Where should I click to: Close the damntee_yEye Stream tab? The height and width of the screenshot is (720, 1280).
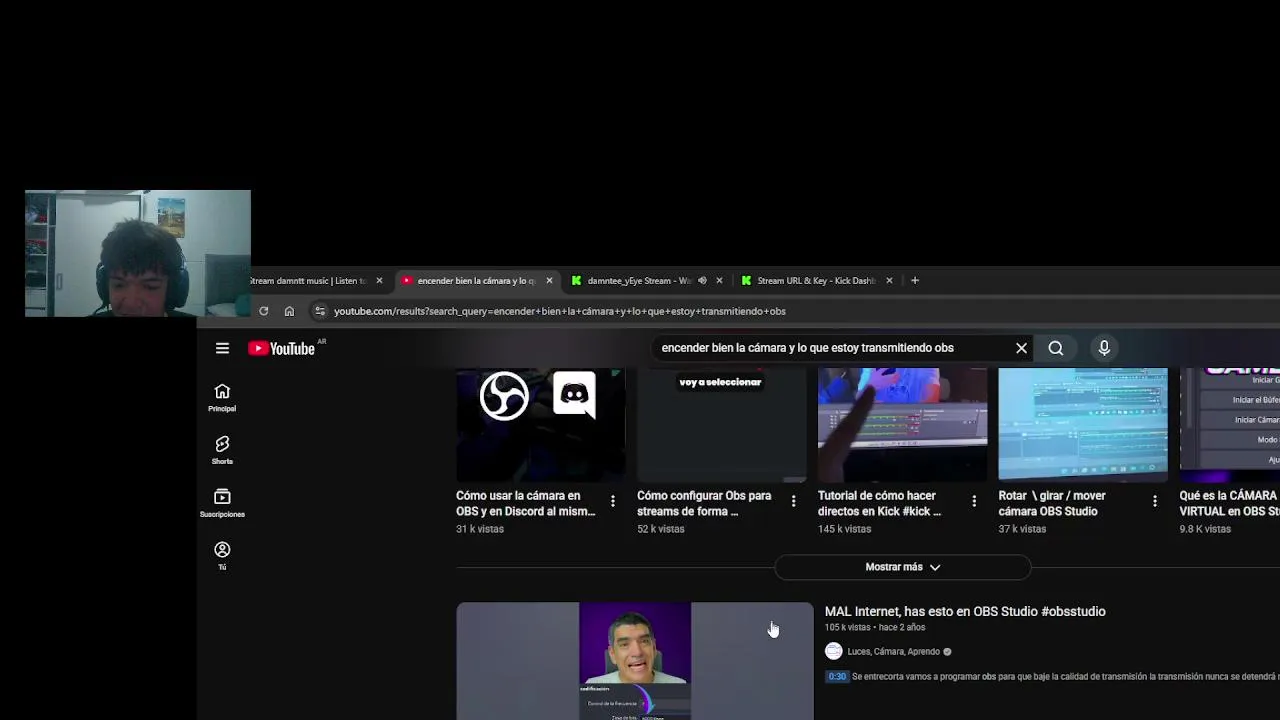(x=719, y=281)
